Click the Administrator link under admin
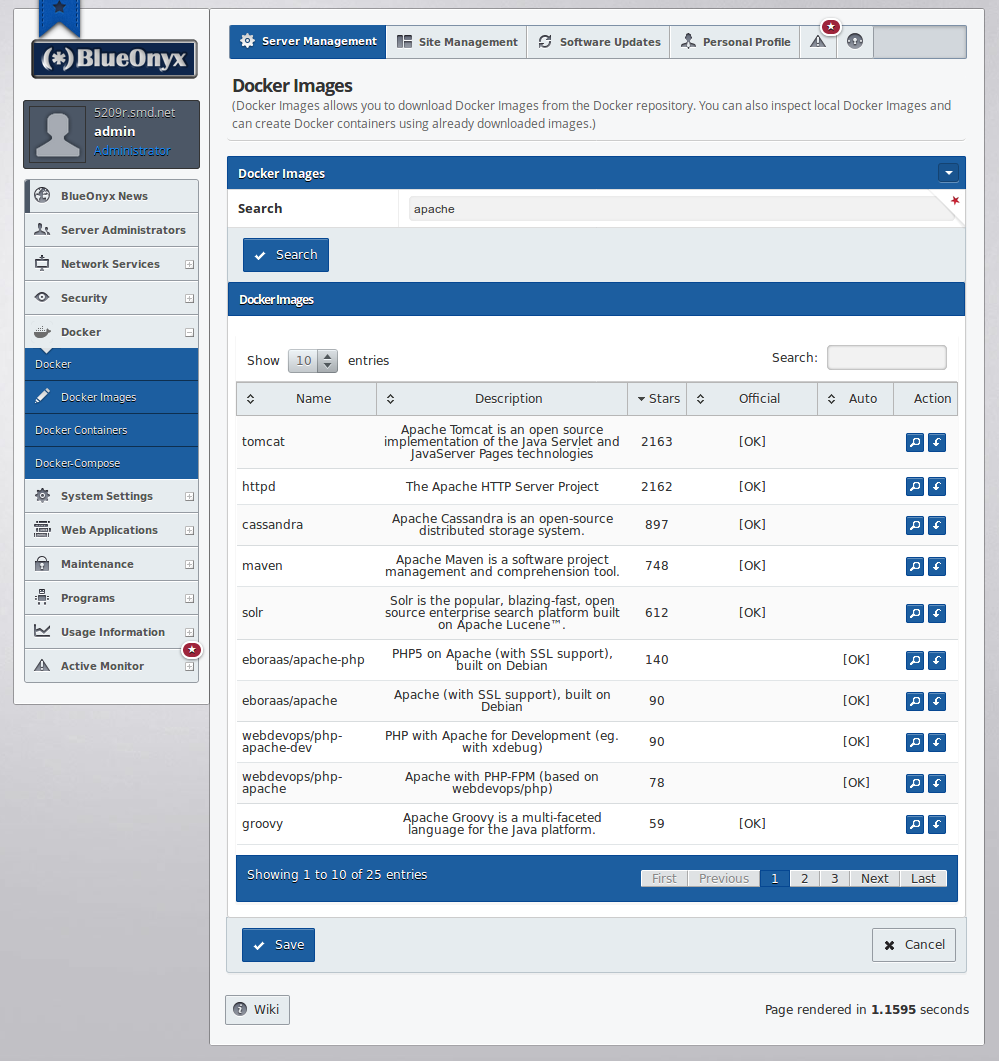The image size is (999, 1061). (133, 151)
